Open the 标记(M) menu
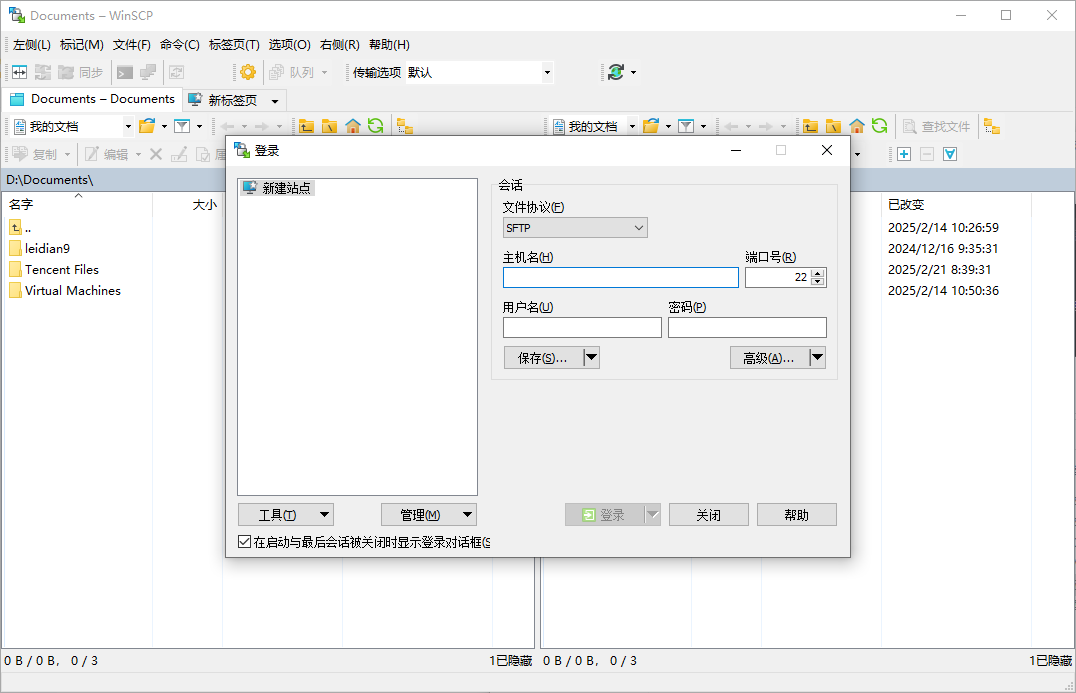 point(82,45)
